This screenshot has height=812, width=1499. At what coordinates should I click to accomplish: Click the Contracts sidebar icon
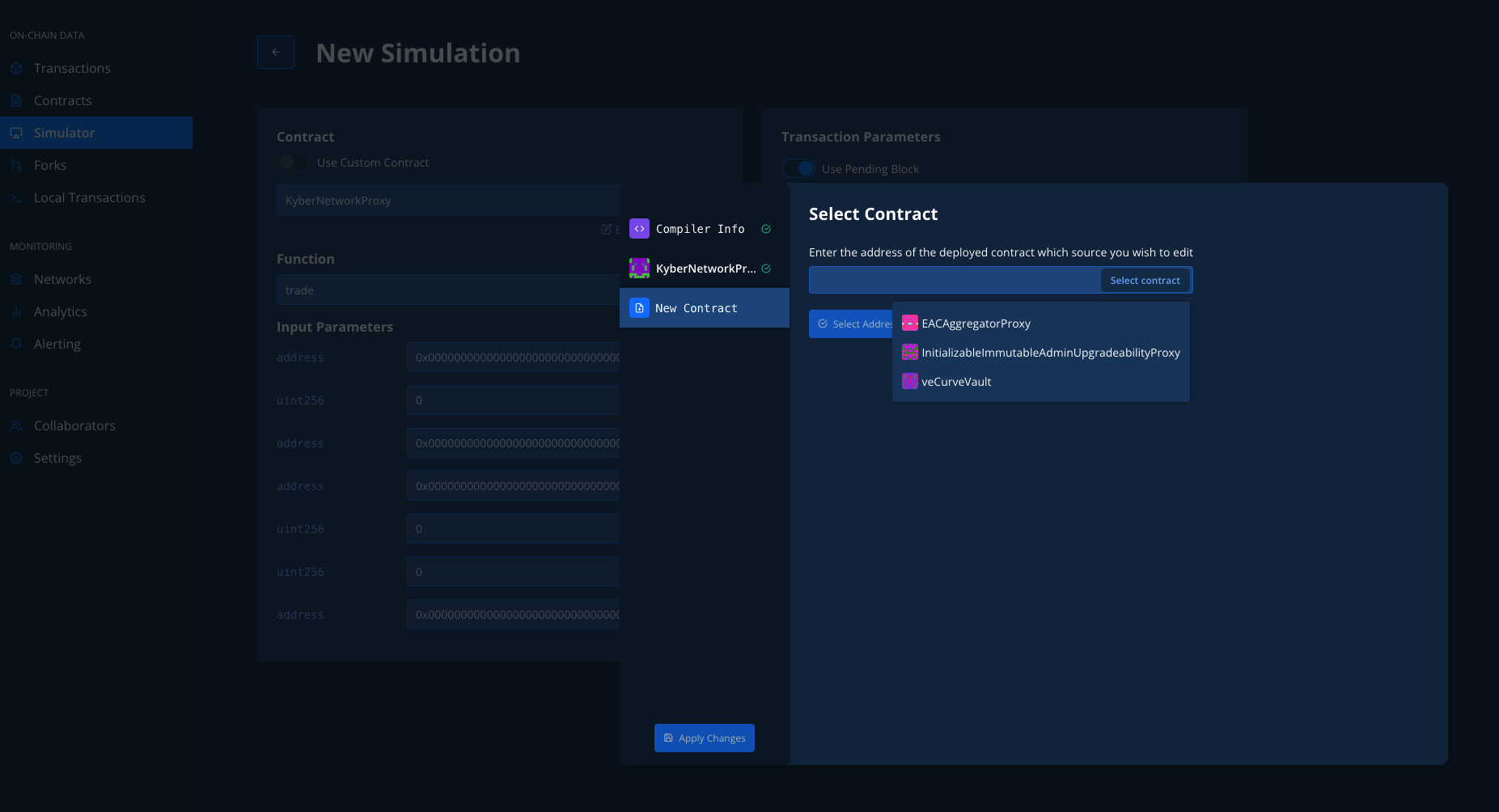click(16, 100)
